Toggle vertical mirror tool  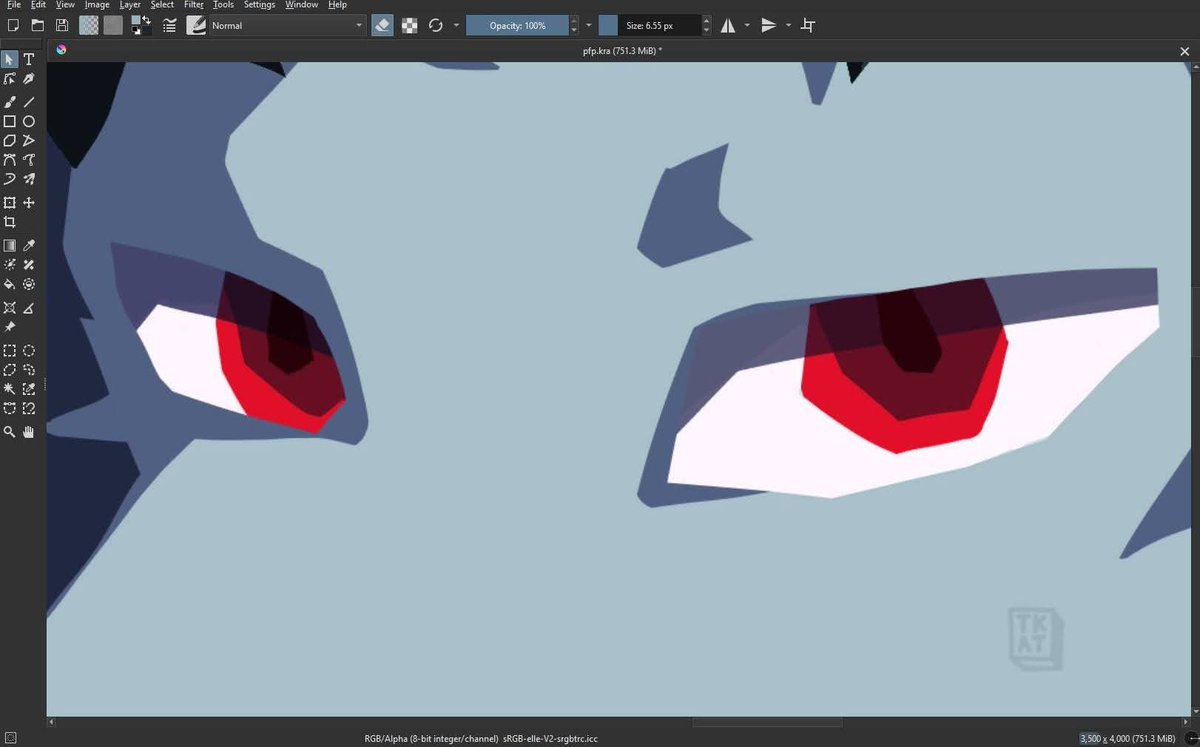pyautogui.click(x=769, y=25)
